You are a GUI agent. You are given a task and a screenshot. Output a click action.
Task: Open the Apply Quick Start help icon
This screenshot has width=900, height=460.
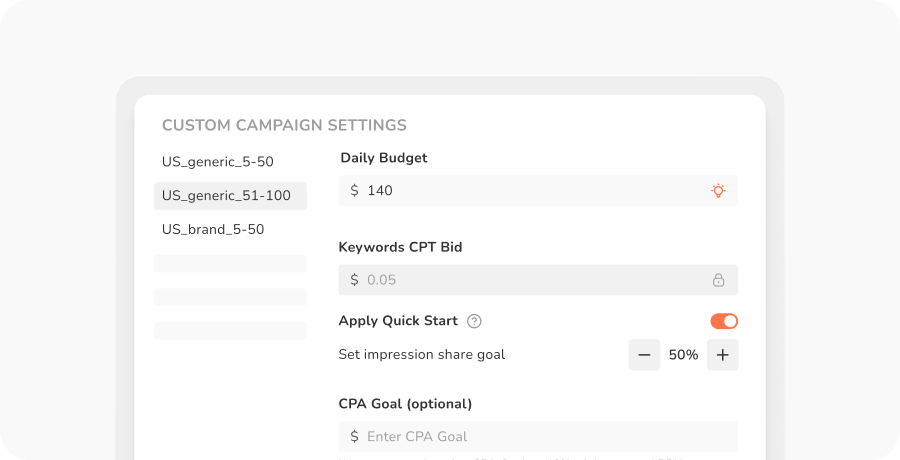[x=475, y=321]
